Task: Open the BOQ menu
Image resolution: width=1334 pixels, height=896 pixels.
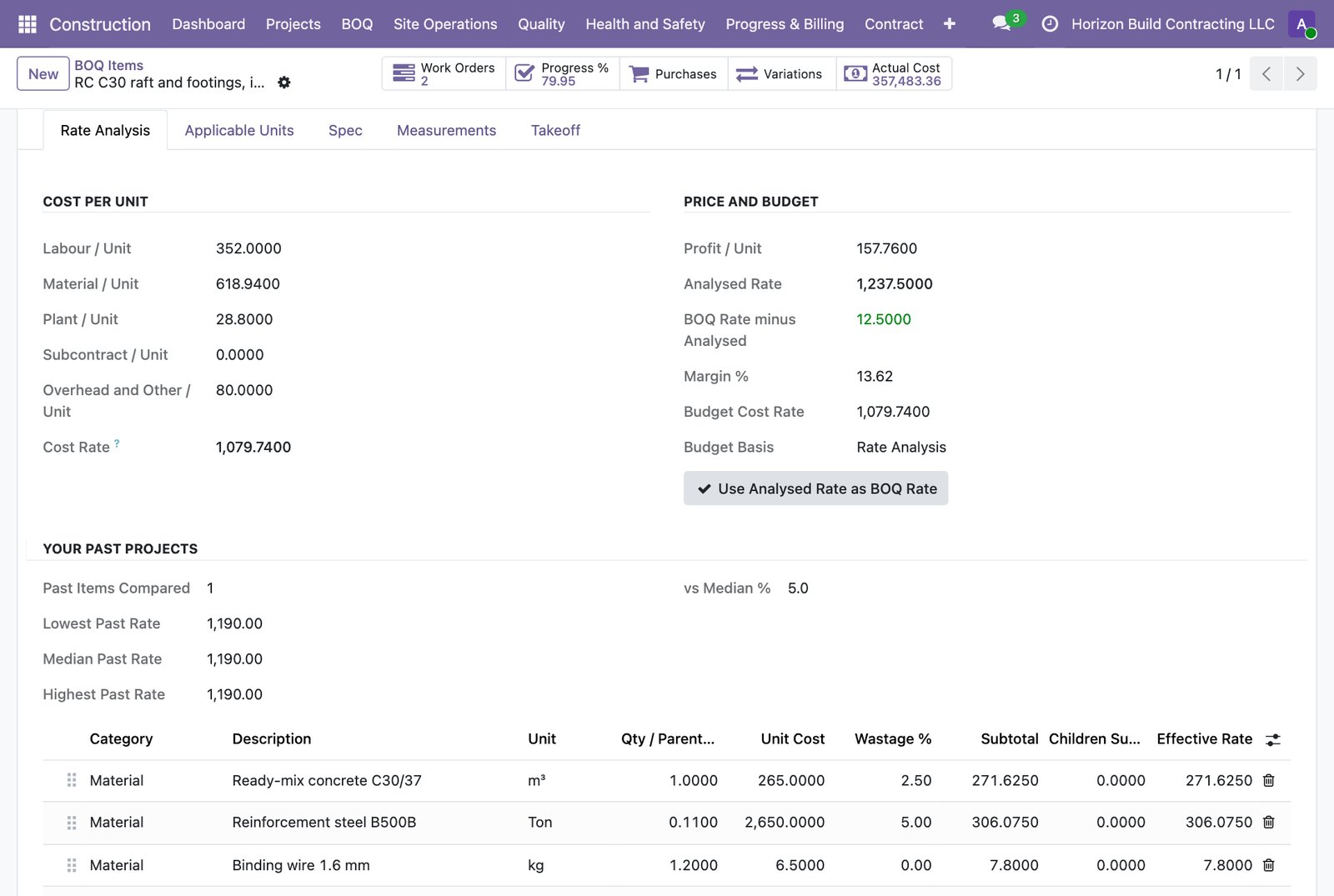Action: pos(357,24)
